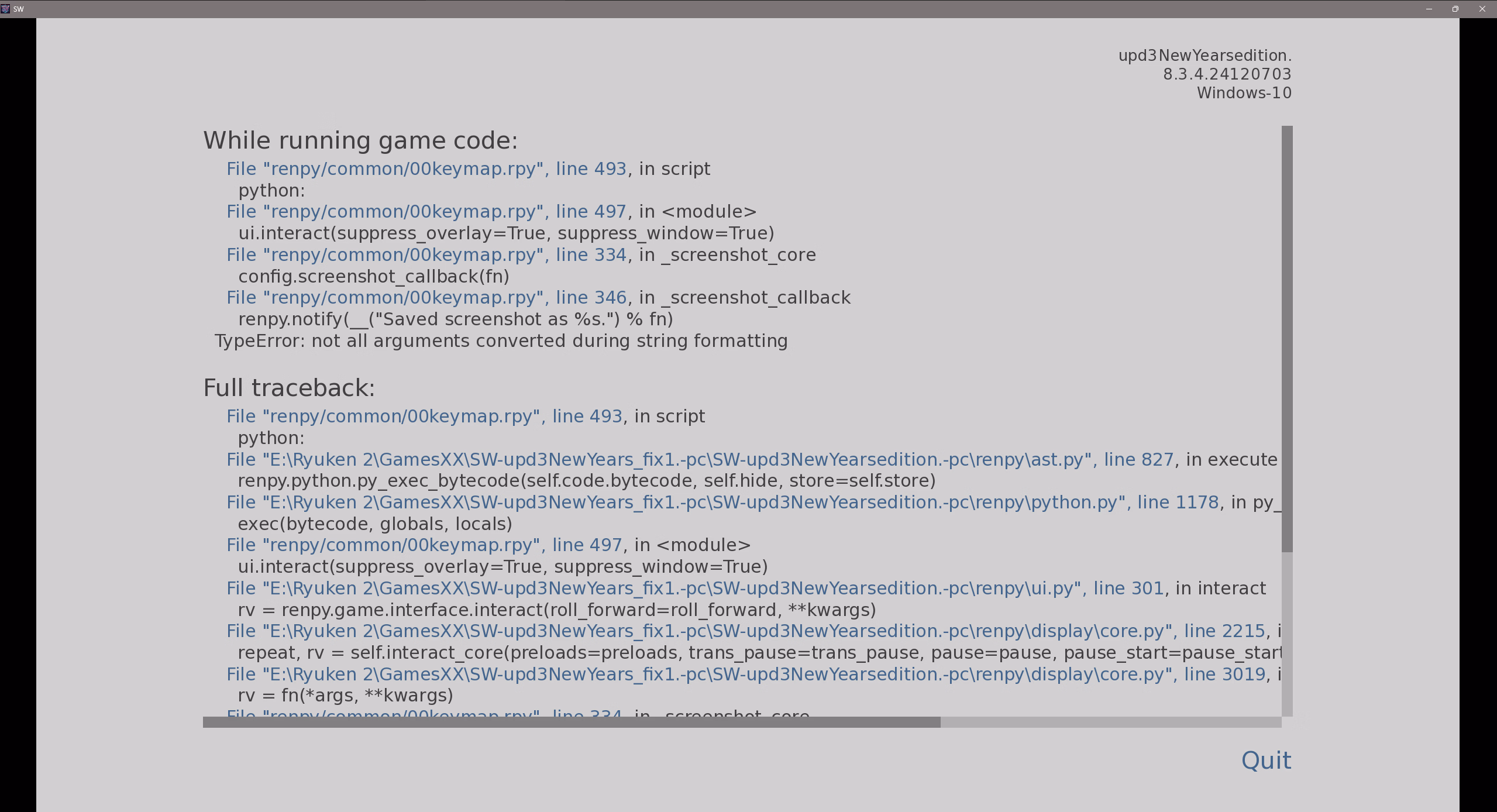The height and width of the screenshot is (812, 1497).
Task: Click the SW app icon in title bar
Action: (5, 9)
